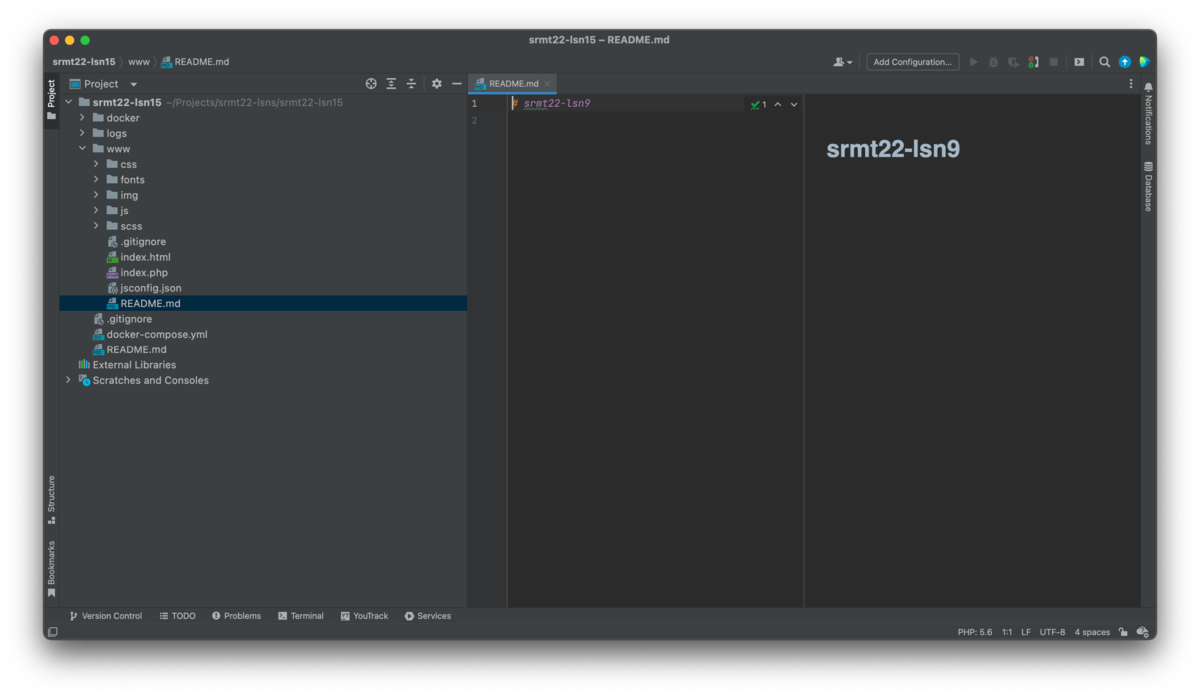Hide the Project panel with minus icon
This screenshot has width=1200, height=697.
pyautogui.click(x=457, y=84)
